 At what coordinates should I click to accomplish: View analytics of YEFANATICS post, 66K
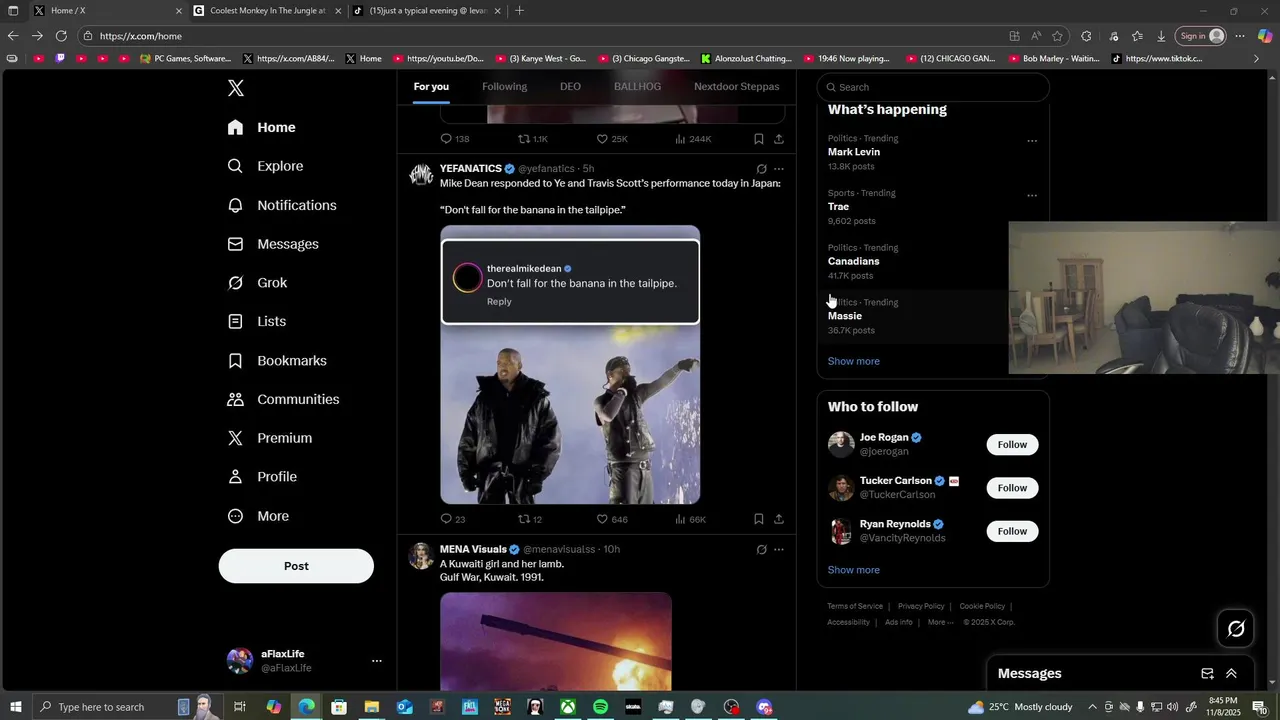click(690, 519)
